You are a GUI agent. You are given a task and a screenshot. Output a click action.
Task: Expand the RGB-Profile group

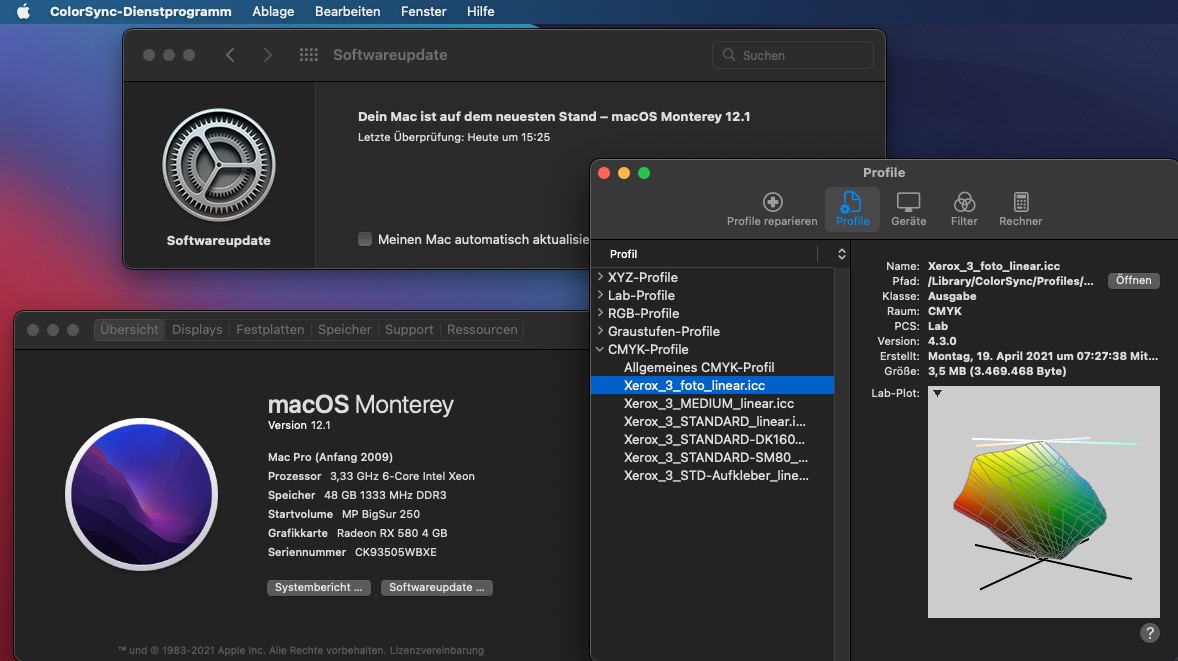click(x=600, y=312)
